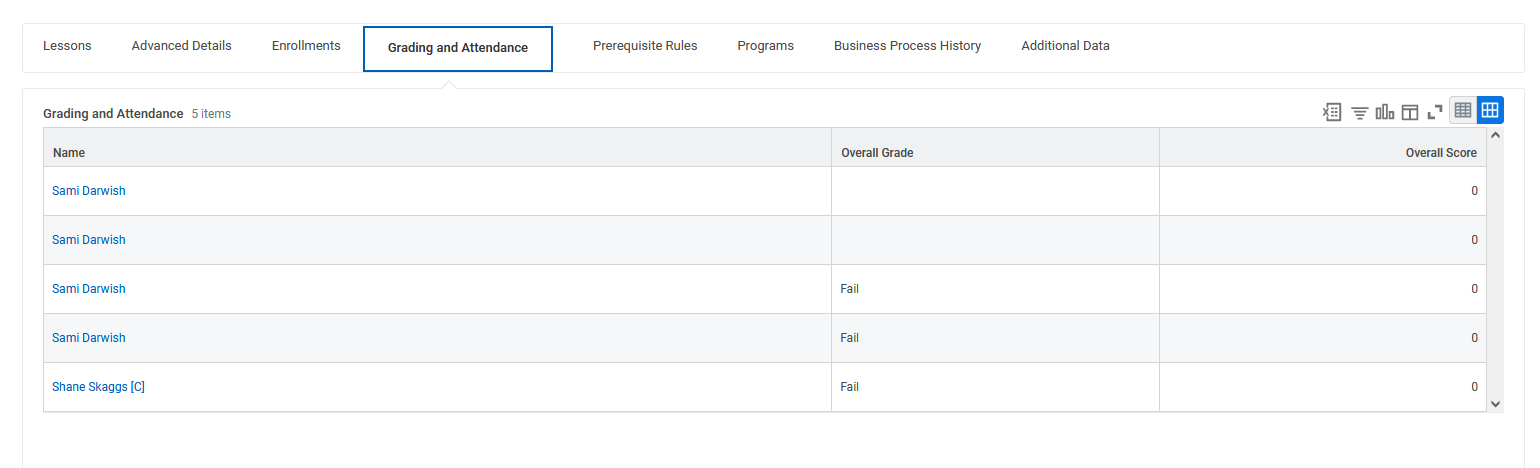Click the scroll down arrow of the grid
The image size is (1540, 468).
coord(1495,404)
